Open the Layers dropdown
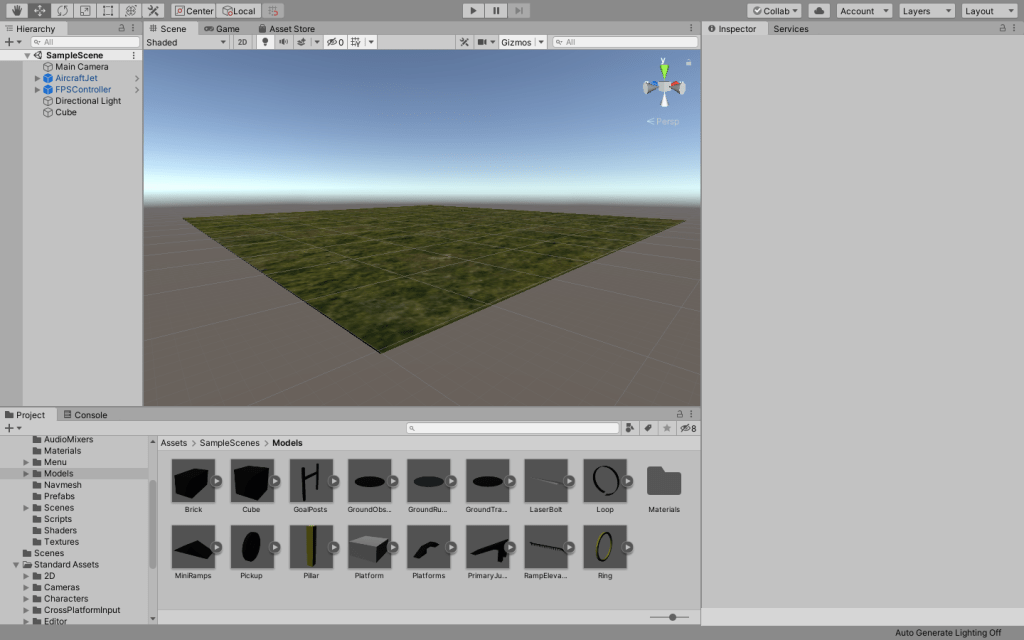This screenshot has width=1024, height=640. [x=927, y=11]
